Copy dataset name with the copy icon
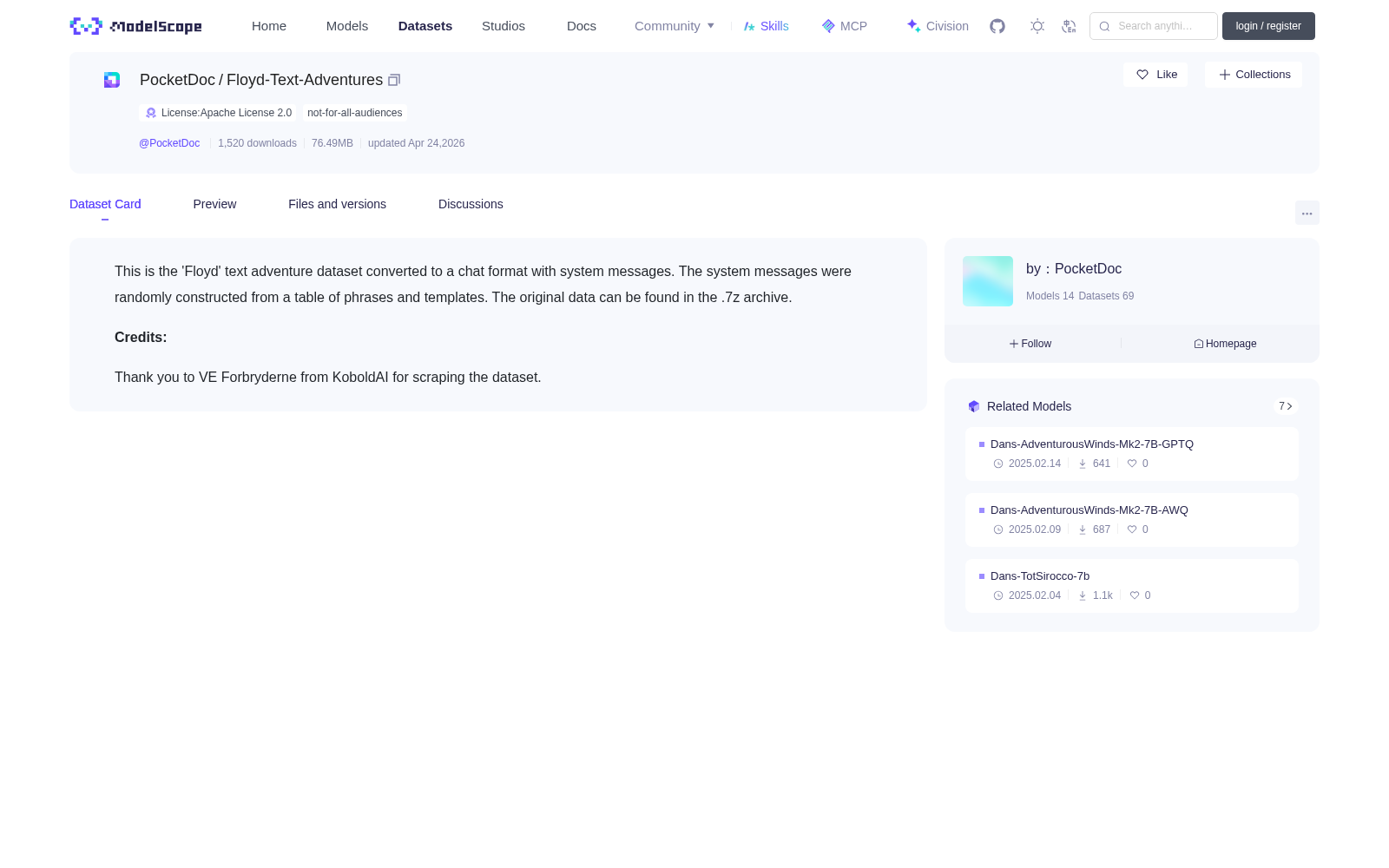This screenshot has width=1389, height=868. 394,80
